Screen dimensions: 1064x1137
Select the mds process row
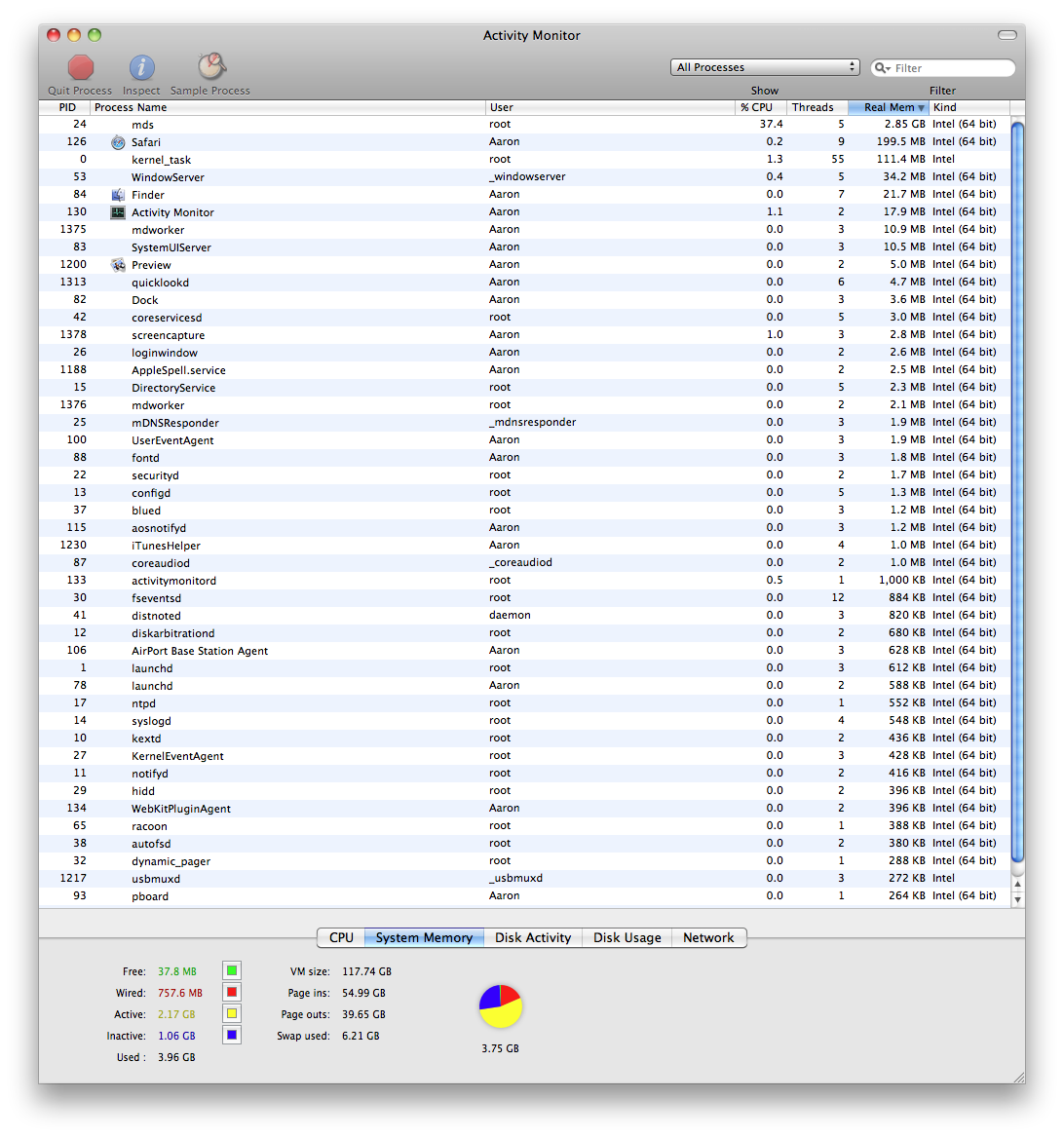coord(524,125)
